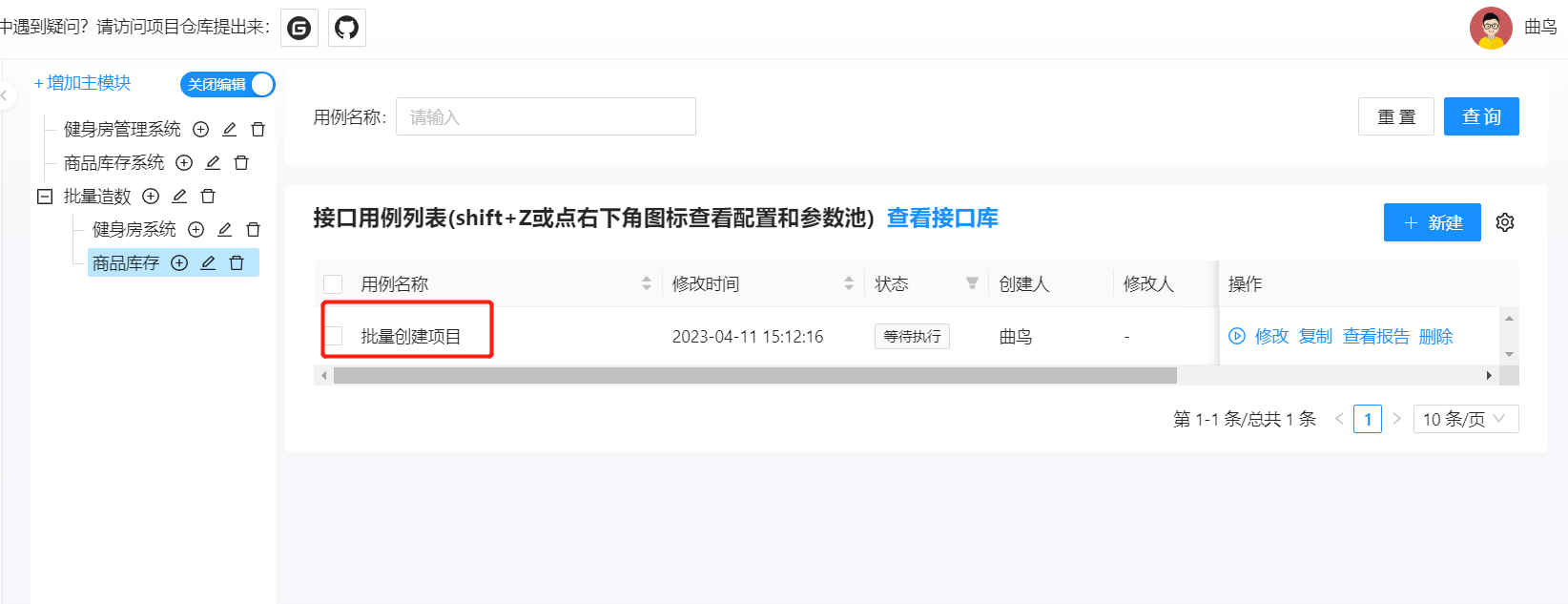Tick the 批量创建项目 row checkbox
This screenshot has height=604, width=1568.
[x=333, y=336]
